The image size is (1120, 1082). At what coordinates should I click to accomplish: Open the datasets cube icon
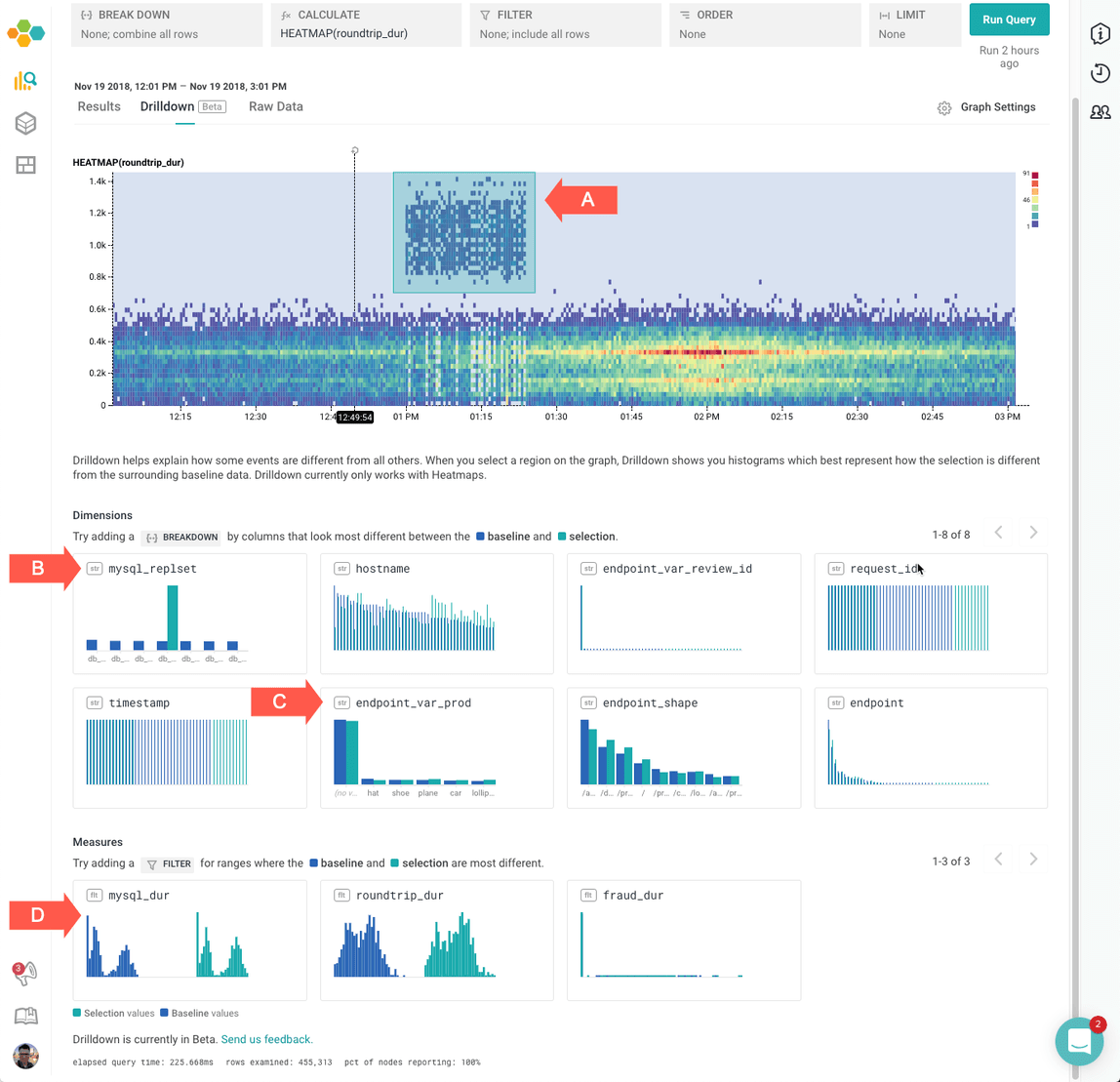(25, 123)
